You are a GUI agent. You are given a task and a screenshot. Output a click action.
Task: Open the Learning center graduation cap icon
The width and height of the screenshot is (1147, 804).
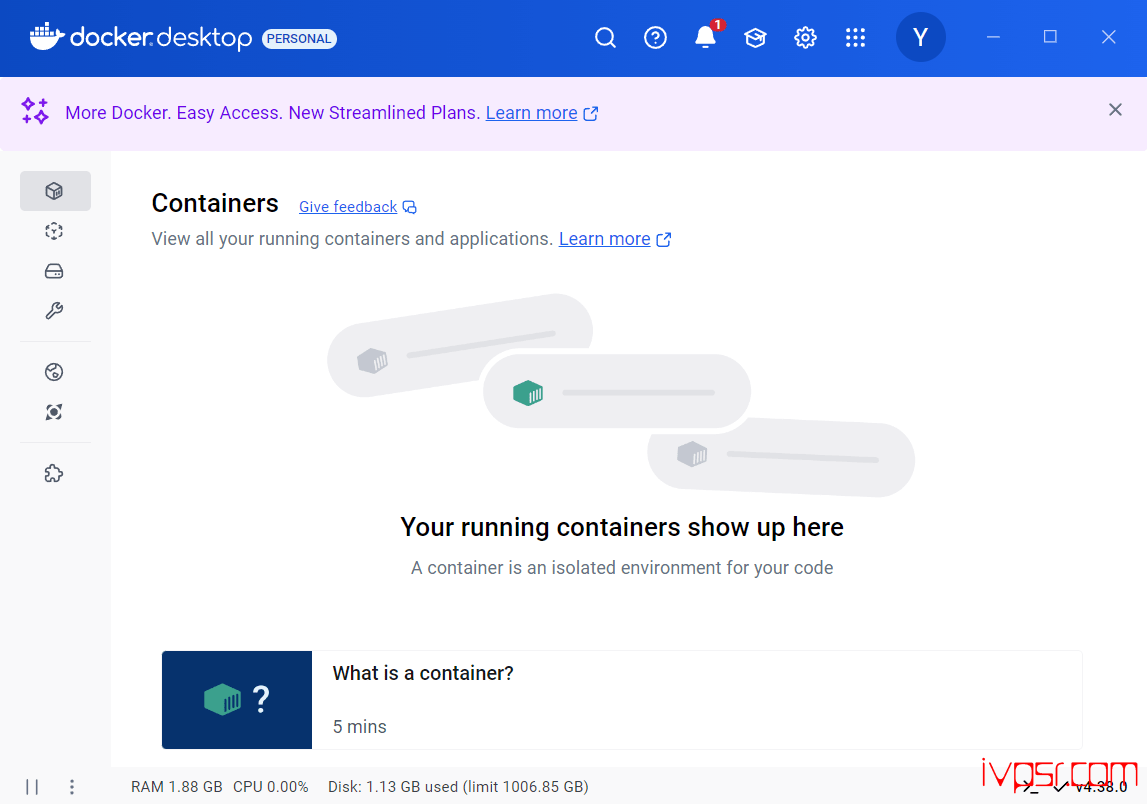tap(755, 37)
